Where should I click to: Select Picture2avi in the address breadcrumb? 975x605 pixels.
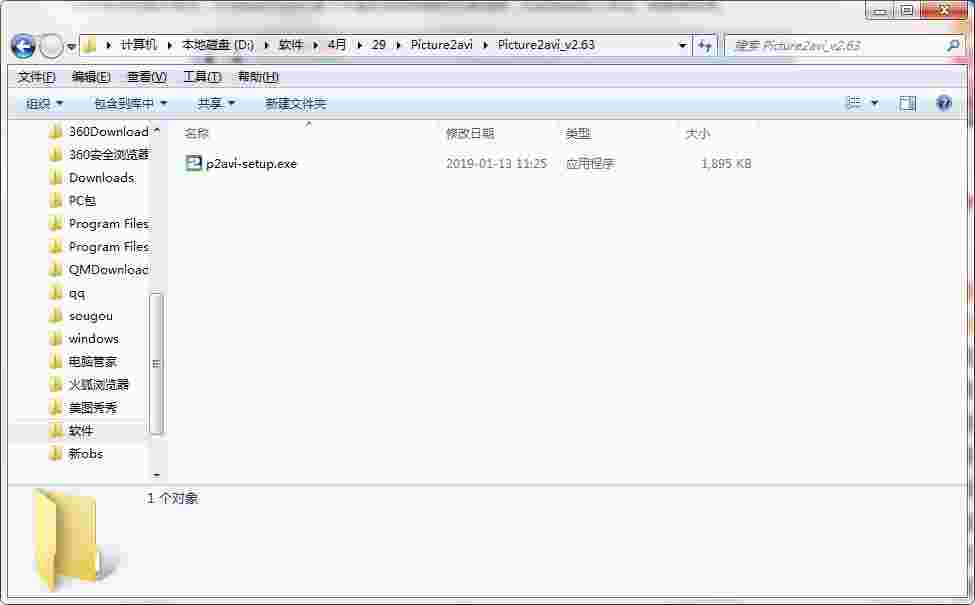pos(441,45)
